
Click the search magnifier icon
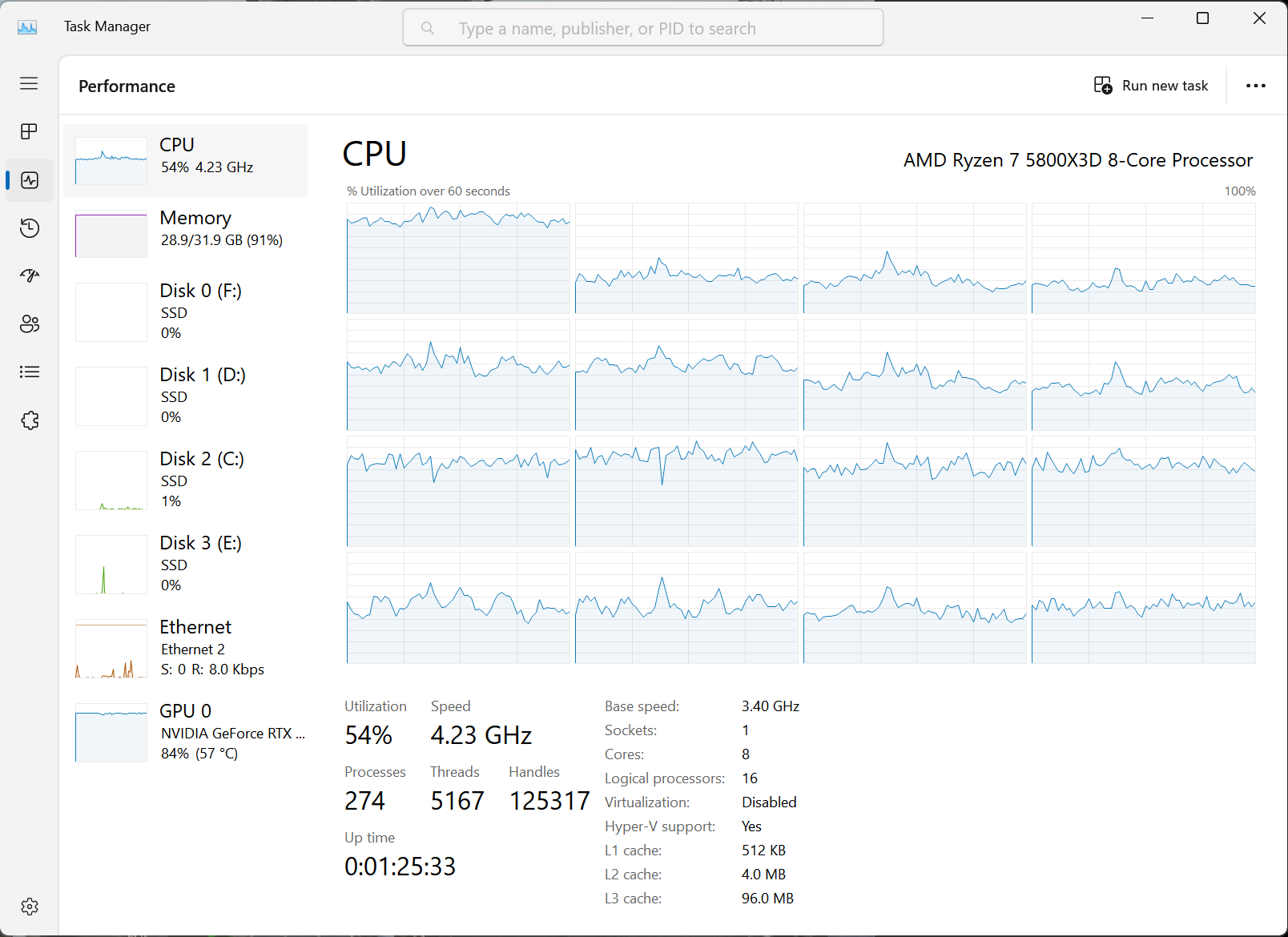pos(428,28)
